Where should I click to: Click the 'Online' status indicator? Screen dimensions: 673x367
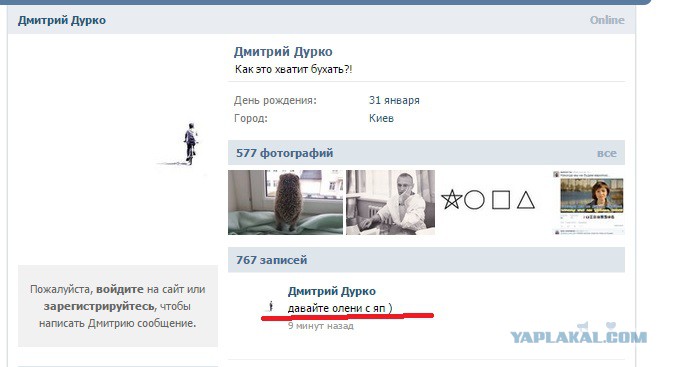click(607, 20)
